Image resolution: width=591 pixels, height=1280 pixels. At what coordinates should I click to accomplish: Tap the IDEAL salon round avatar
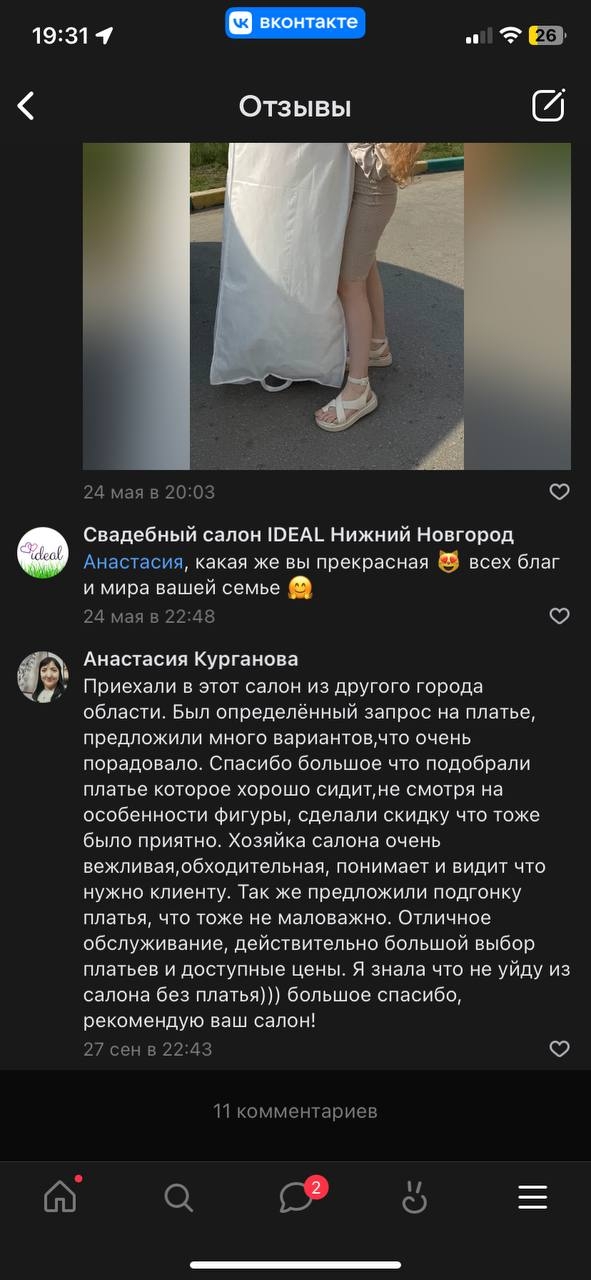click(x=43, y=552)
